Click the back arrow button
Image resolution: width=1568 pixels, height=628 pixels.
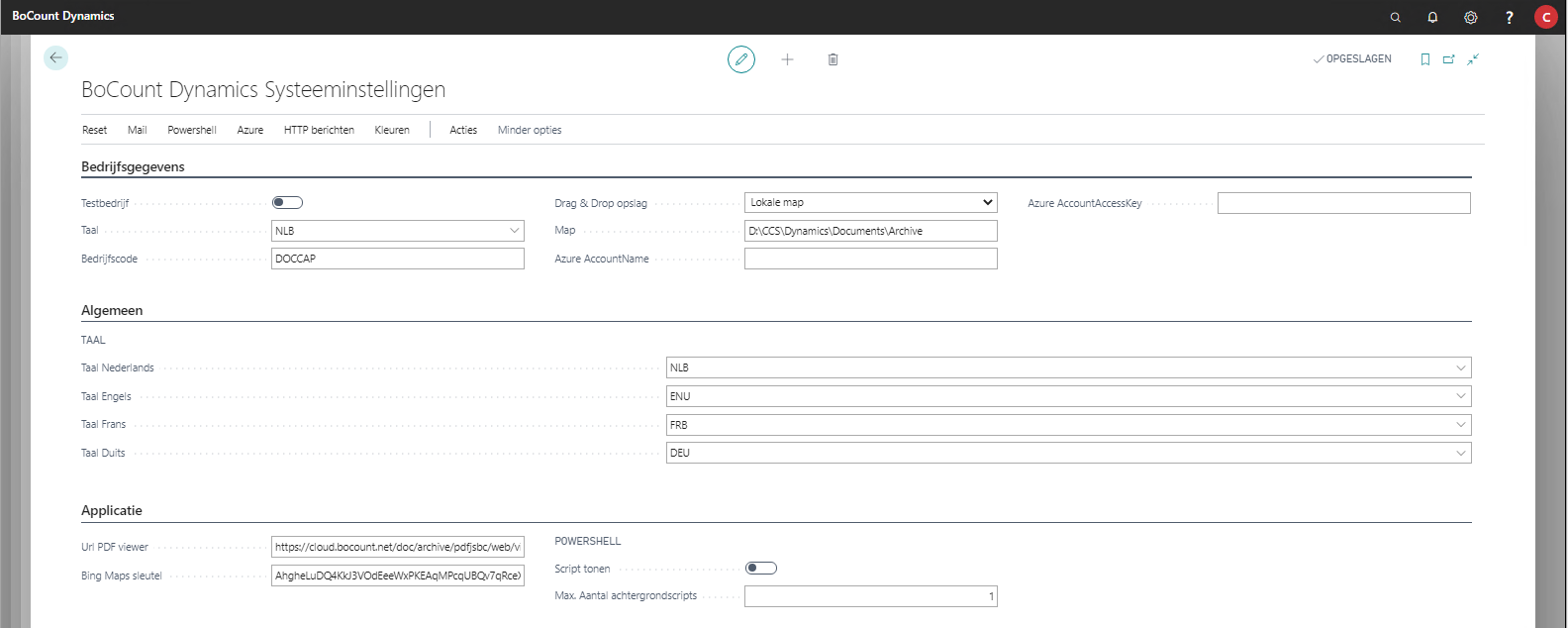(55, 58)
